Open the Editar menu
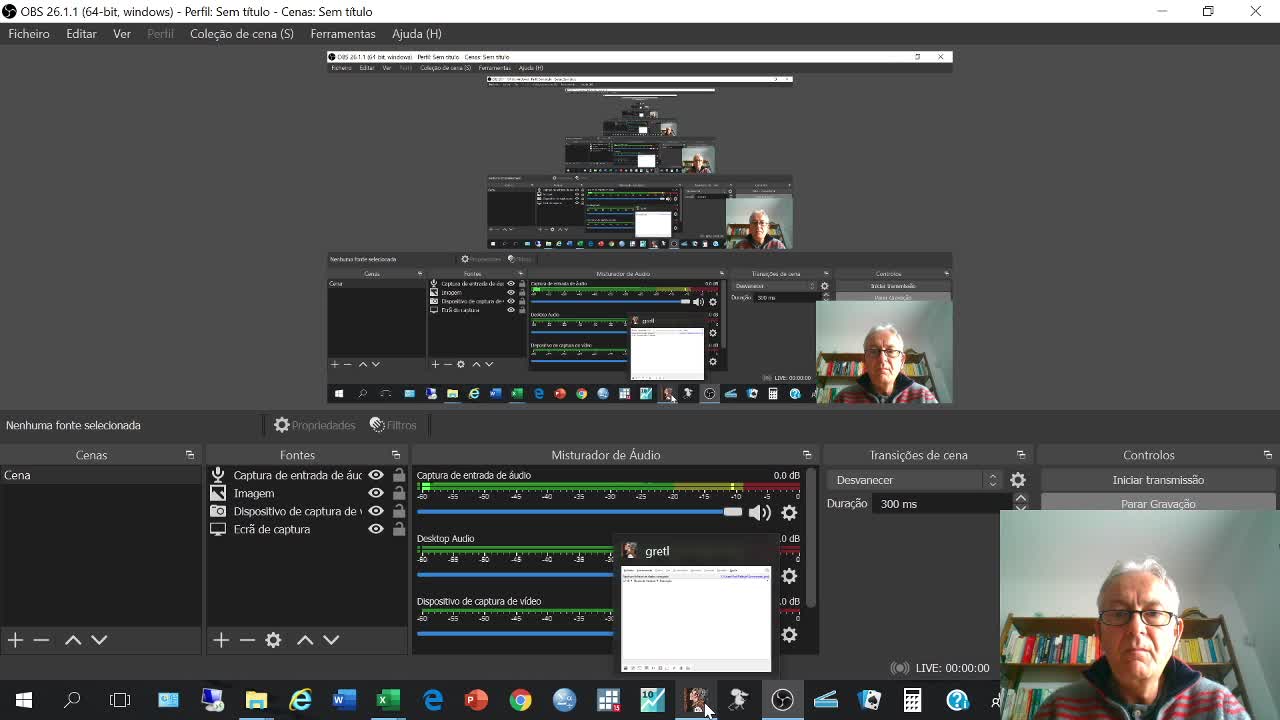1280x720 pixels. pyautogui.click(x=81, y=34)
